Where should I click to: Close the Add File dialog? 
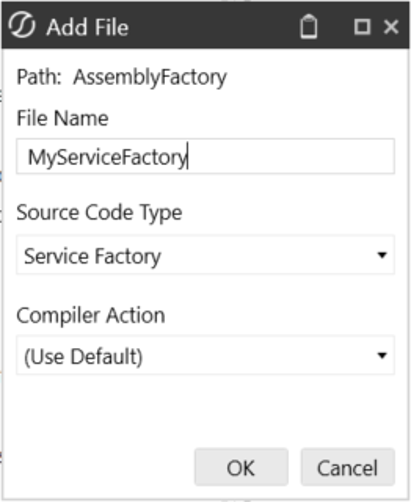point(391,27)
